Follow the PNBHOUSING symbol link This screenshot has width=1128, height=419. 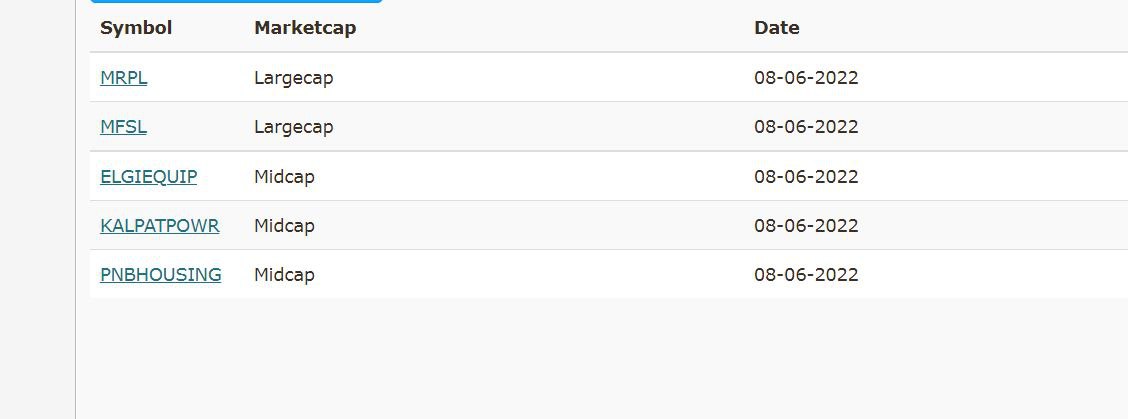161,275
